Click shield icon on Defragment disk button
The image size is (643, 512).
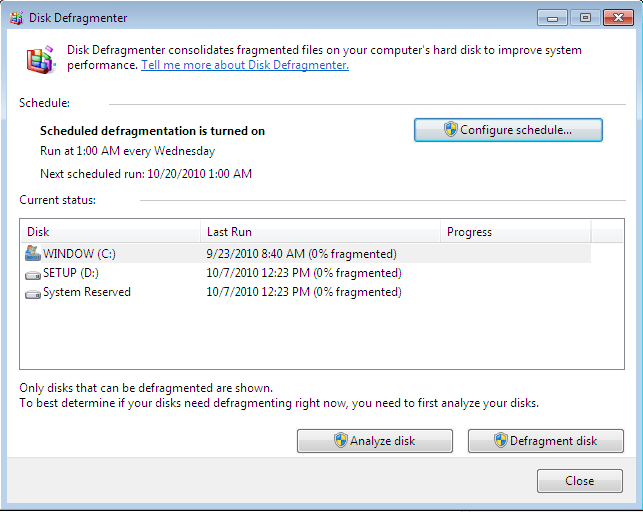[x=500, y=441]
